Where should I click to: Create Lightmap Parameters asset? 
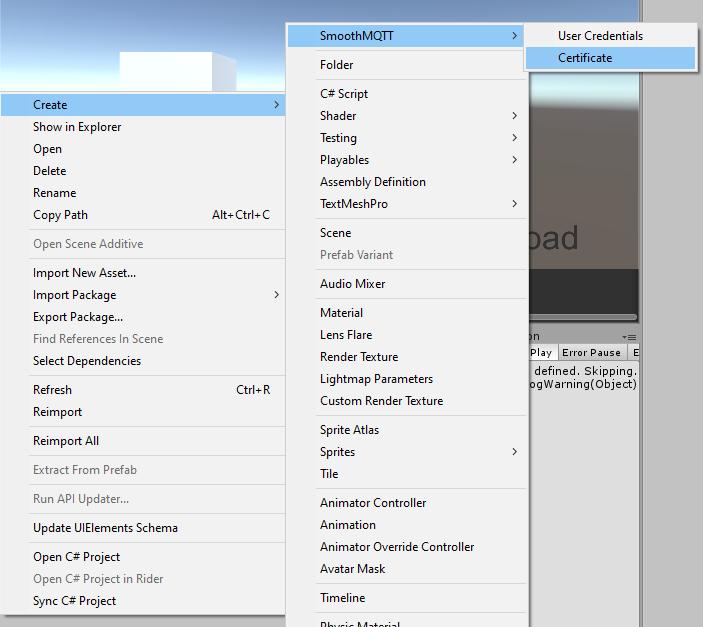[406, 379]
